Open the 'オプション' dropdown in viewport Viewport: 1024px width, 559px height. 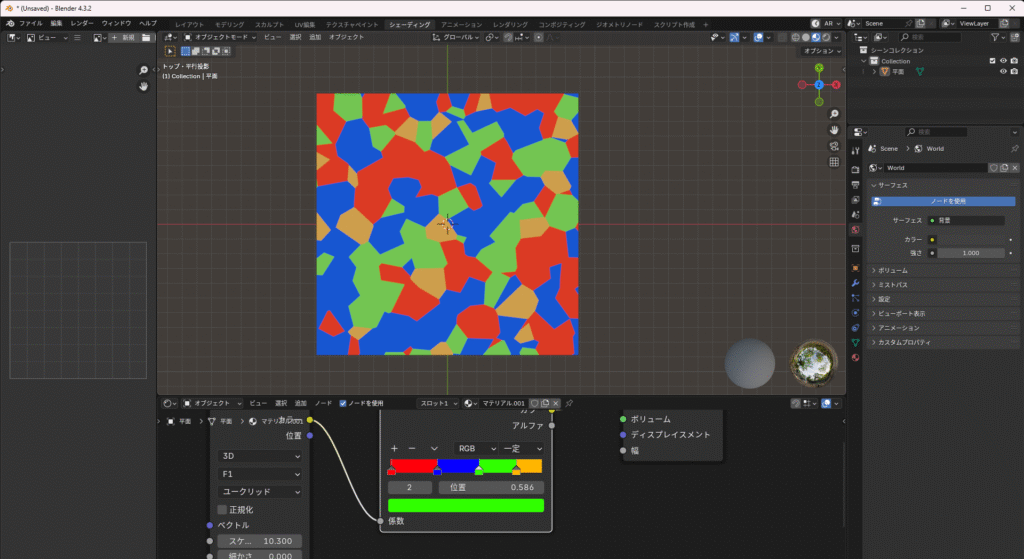[822, 51]
